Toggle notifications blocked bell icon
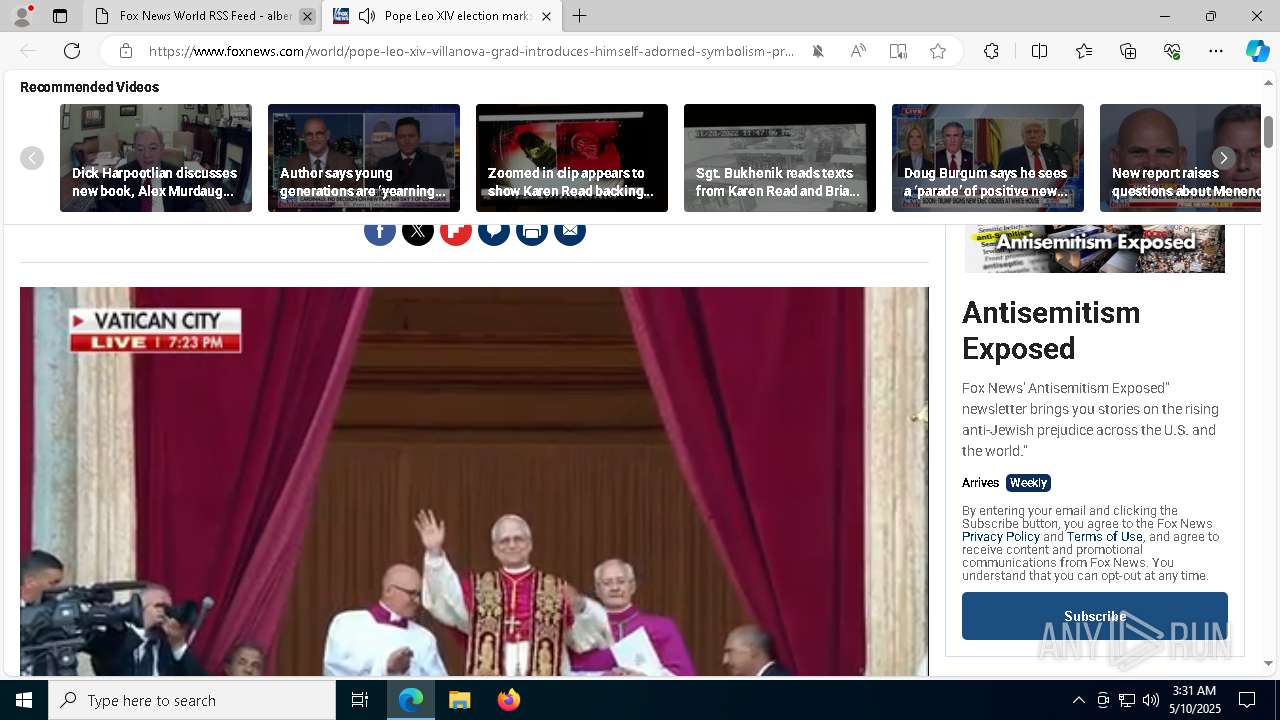The width and height of the screenshot is (1280, 720). (x=818, y=51)
